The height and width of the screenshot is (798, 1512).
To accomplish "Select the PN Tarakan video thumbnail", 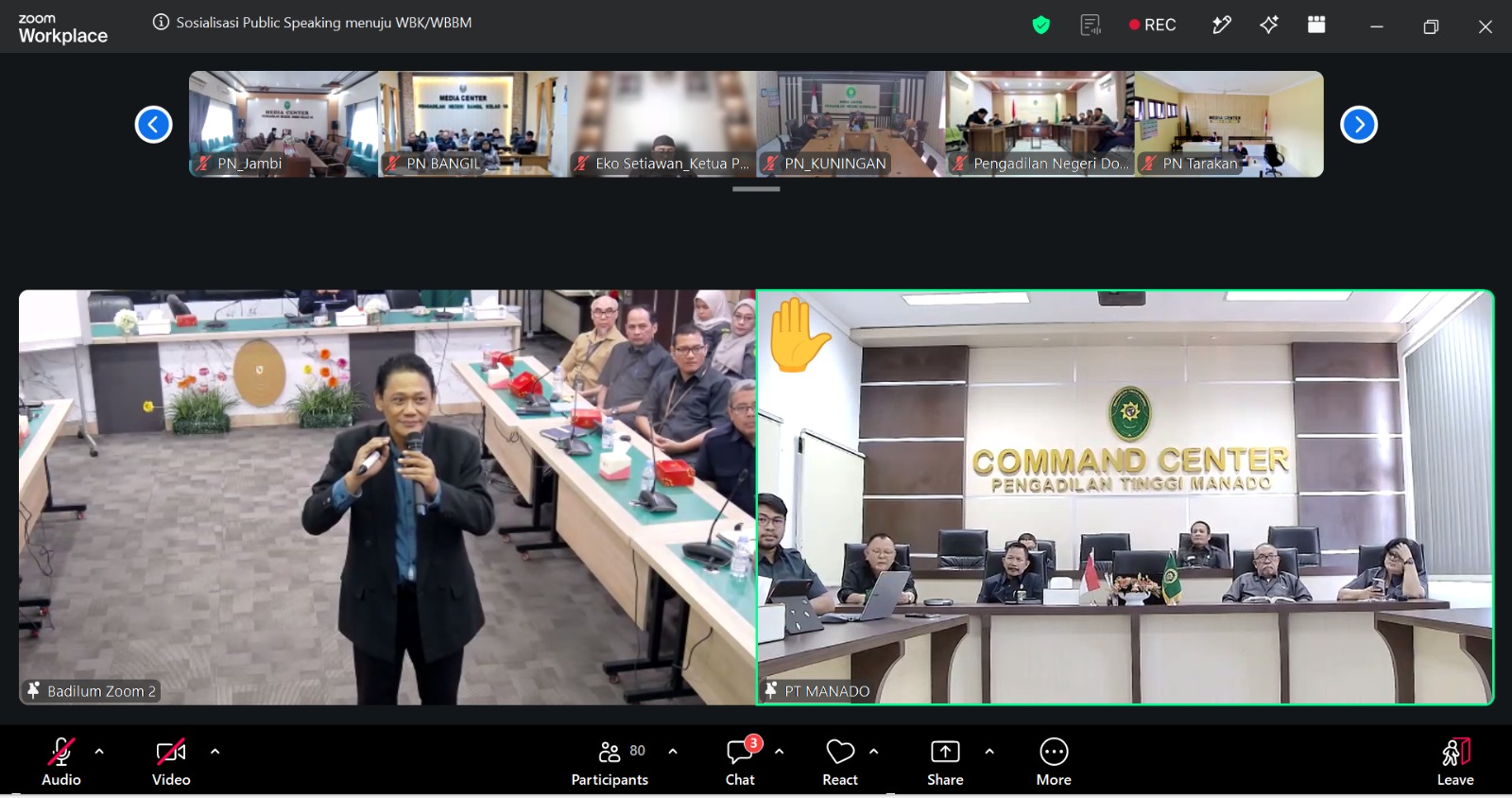I will (x=1228, y=124).
